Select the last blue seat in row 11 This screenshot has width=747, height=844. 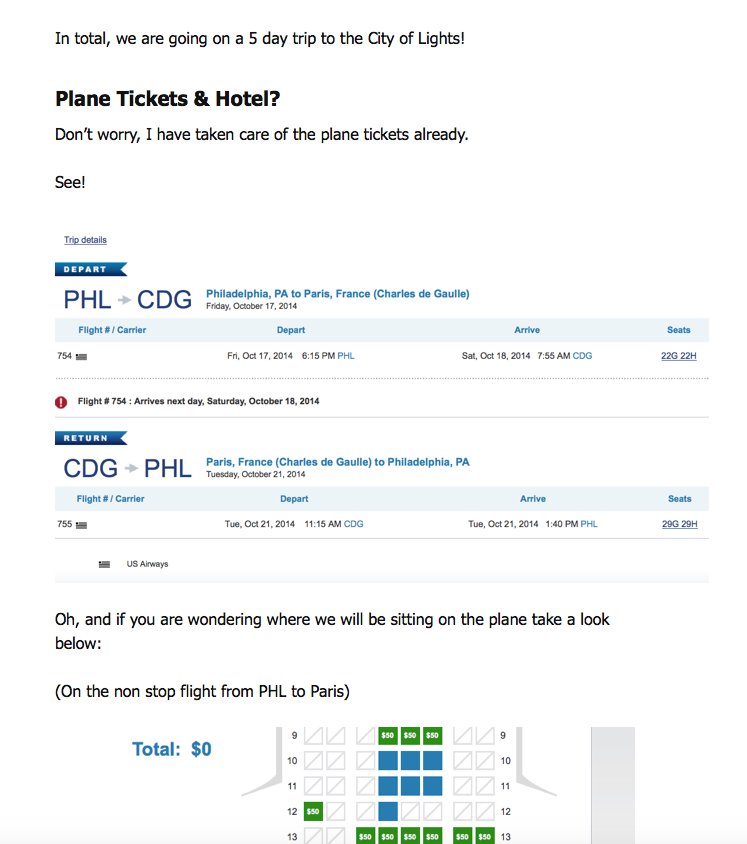point(432,786)
